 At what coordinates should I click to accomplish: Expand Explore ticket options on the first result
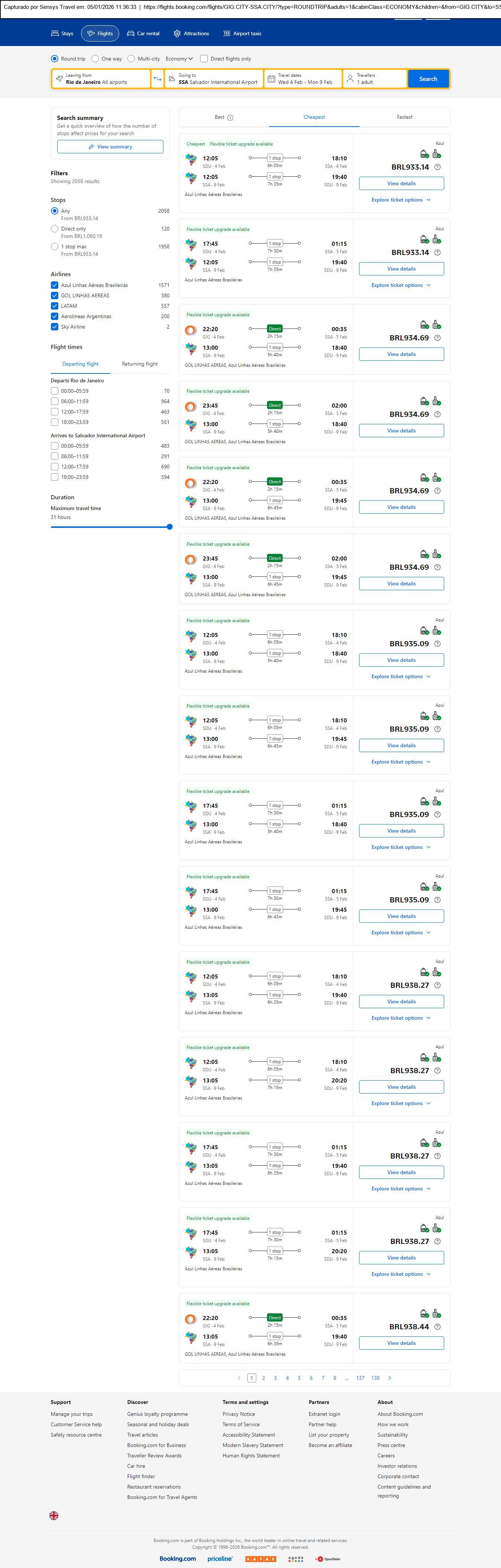click(x=401, y=200)
